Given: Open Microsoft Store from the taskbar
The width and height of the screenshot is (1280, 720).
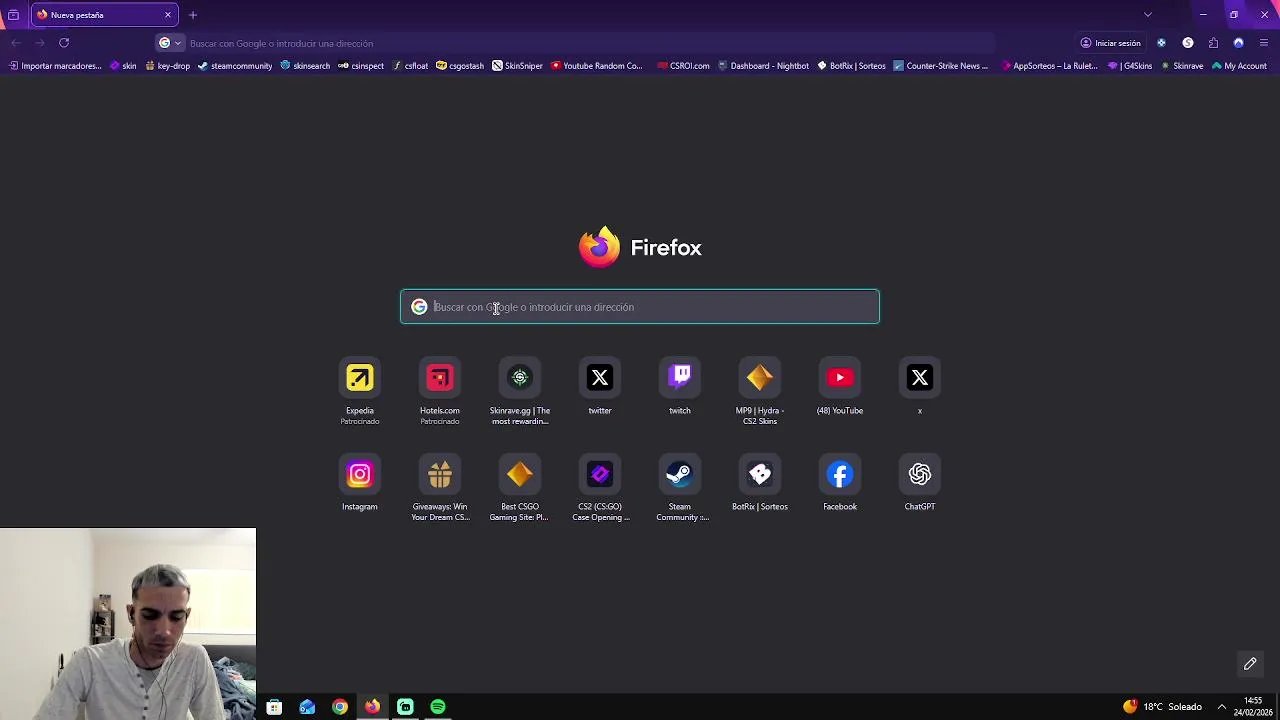Looking at the screenshot, I should pyautogui.click(x=274, y=707).
